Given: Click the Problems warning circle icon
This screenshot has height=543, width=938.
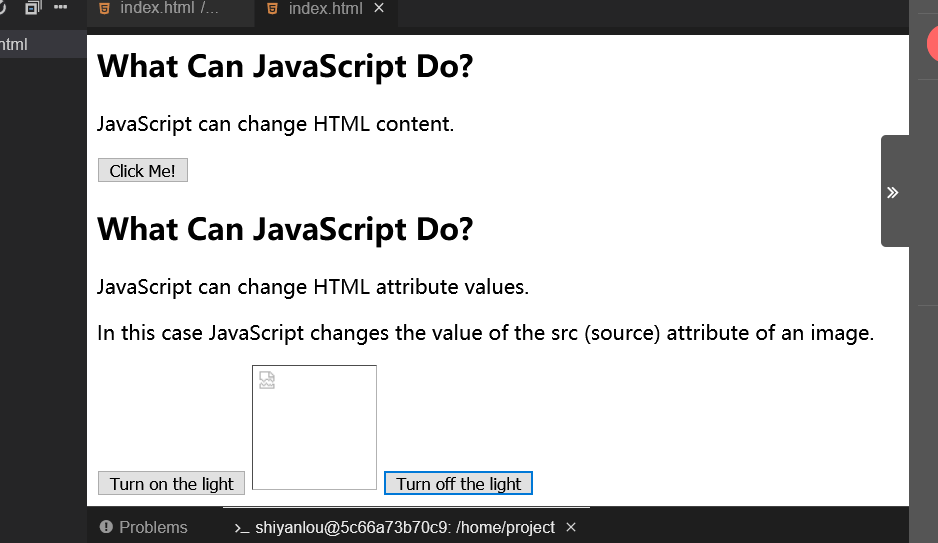Looking at the screenshot, I should [106, 527].
